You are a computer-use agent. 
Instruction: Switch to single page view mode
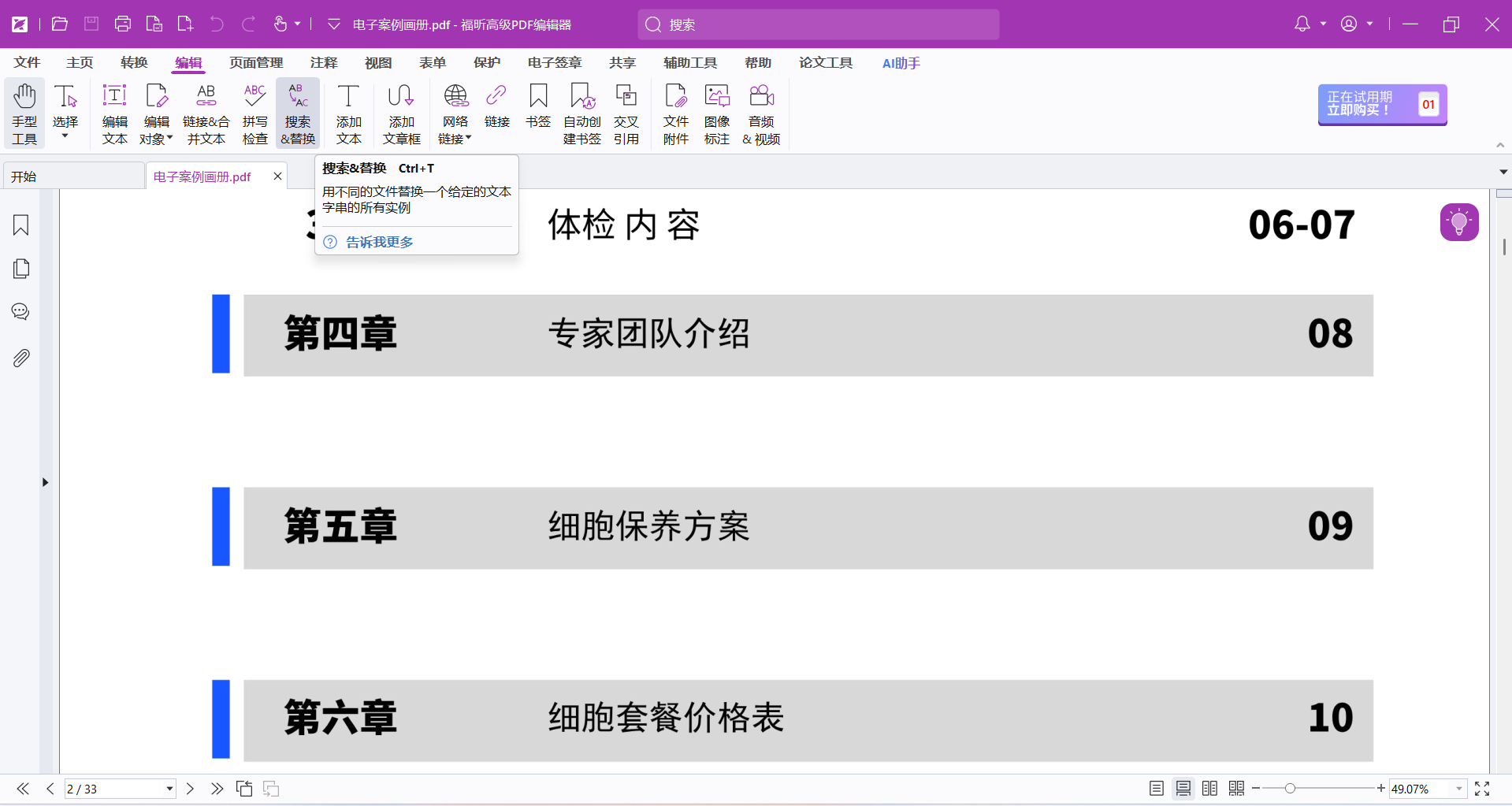tap(1156, 789)
